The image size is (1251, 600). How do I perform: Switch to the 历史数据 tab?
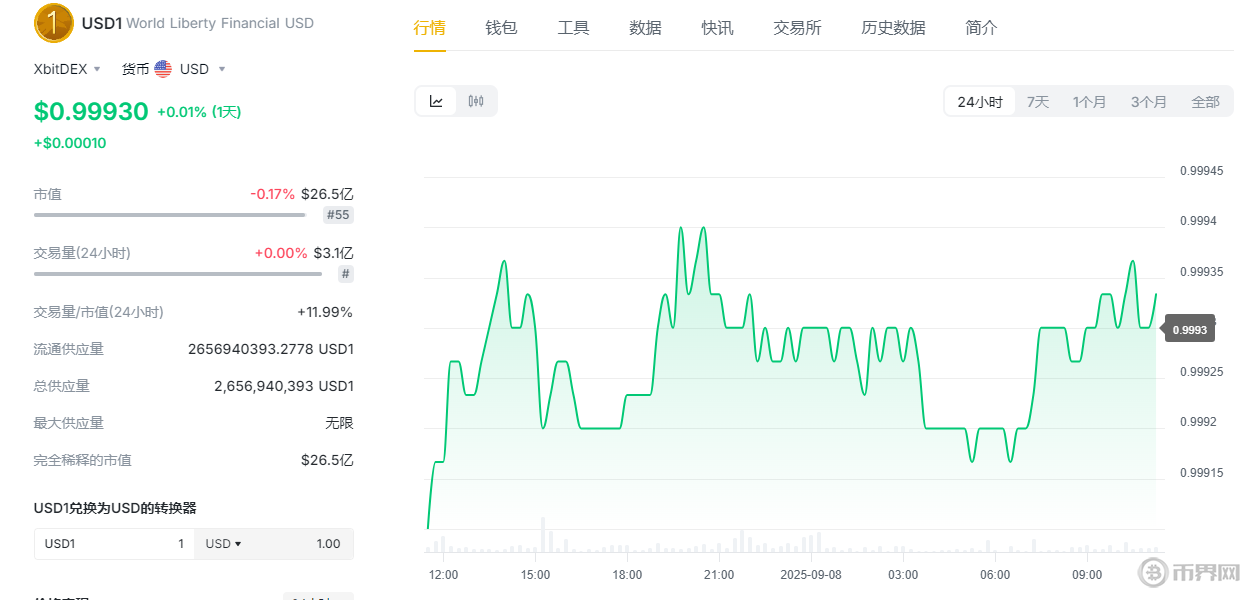point(893,28)
